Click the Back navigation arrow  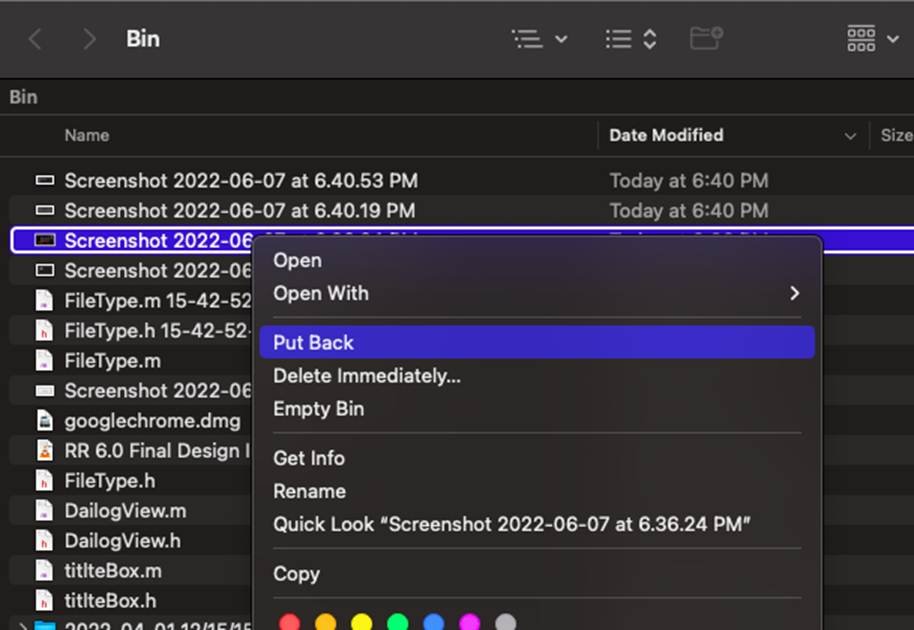[35, 39]
